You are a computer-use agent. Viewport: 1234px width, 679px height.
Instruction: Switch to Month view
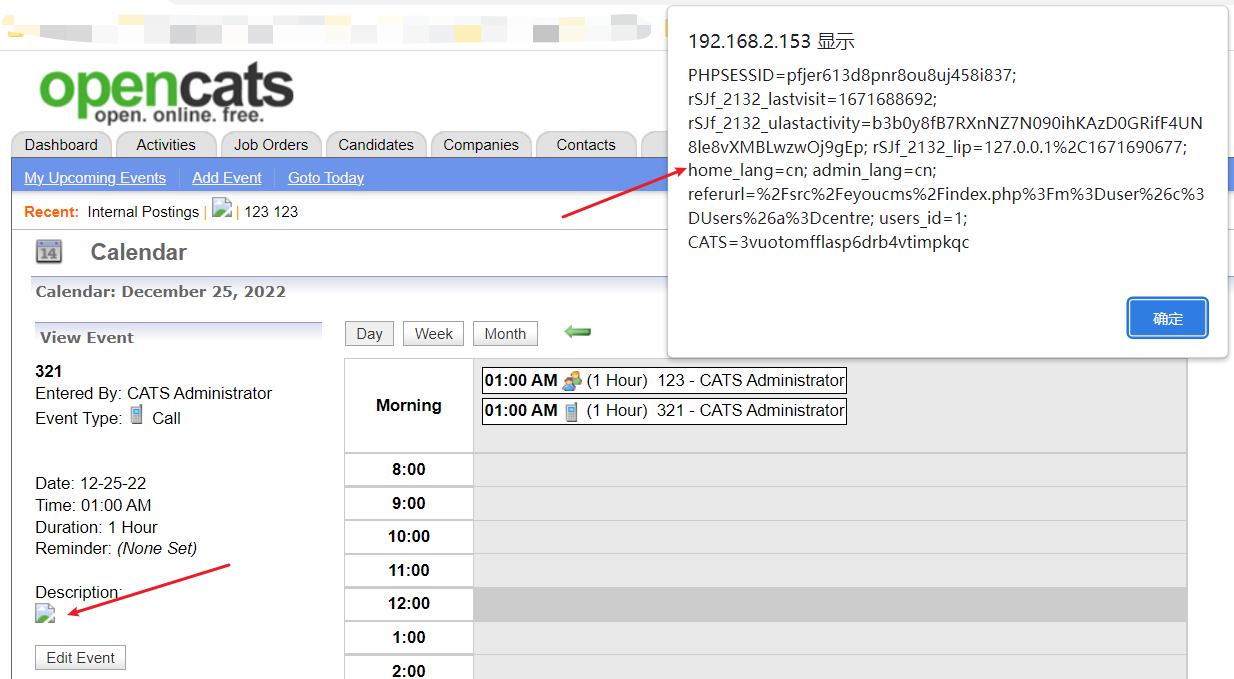tap(505, 334)
